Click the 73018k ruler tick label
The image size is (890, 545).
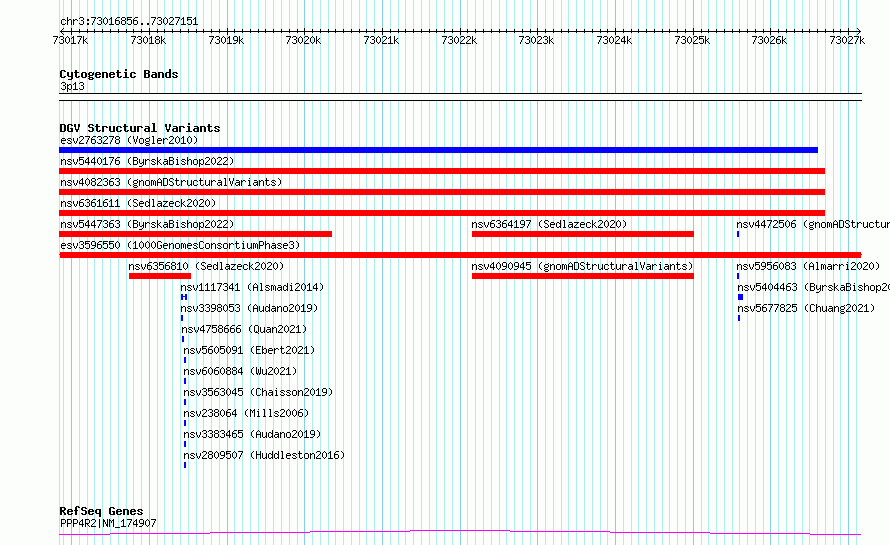[x=148, y=40]
